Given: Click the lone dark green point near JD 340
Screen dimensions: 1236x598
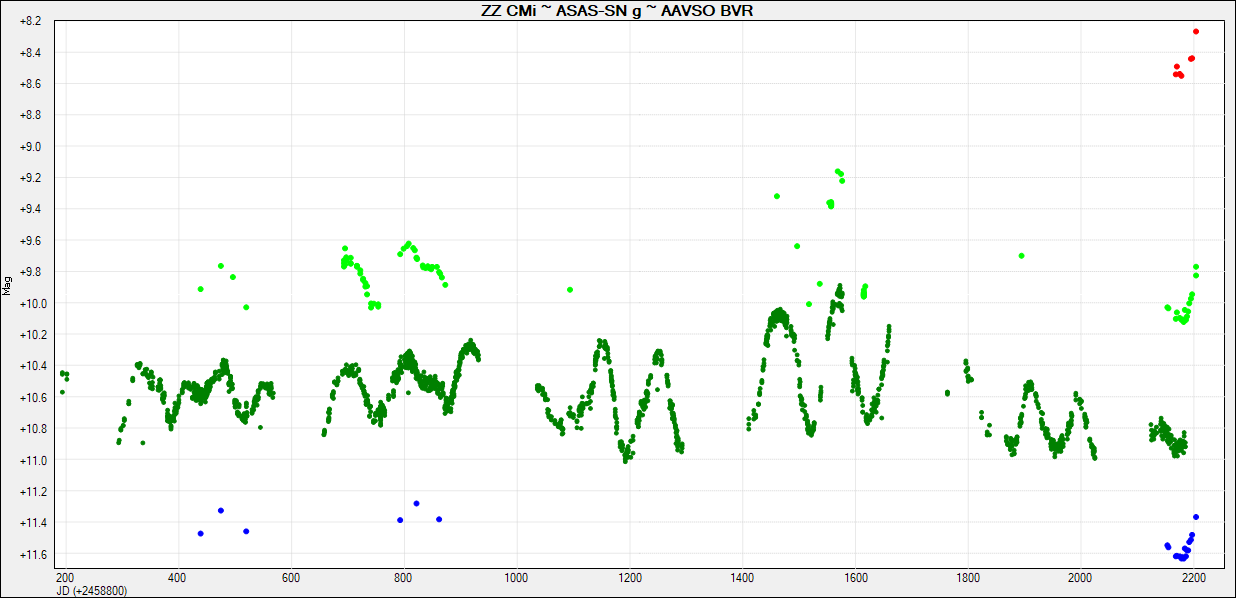Looking at the screenshot, I should pos(143,443).
